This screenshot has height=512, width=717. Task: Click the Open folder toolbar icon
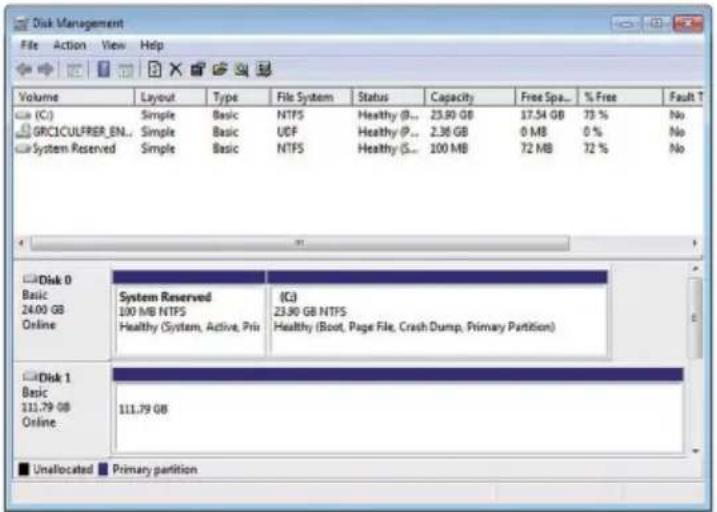tap(219, 69)
